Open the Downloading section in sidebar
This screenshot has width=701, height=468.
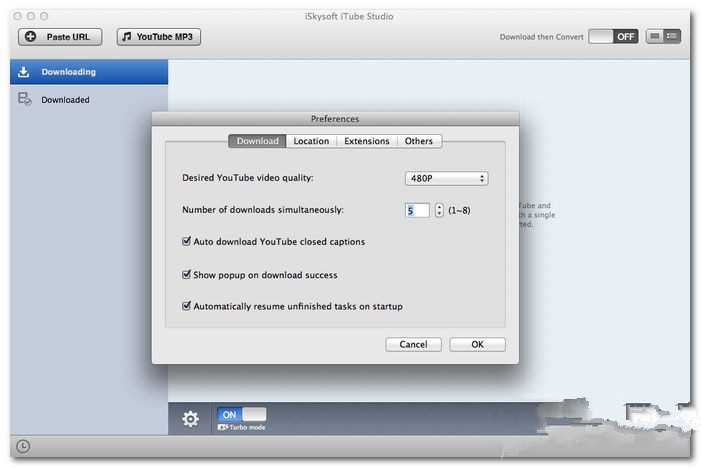(x=89, y=72)
